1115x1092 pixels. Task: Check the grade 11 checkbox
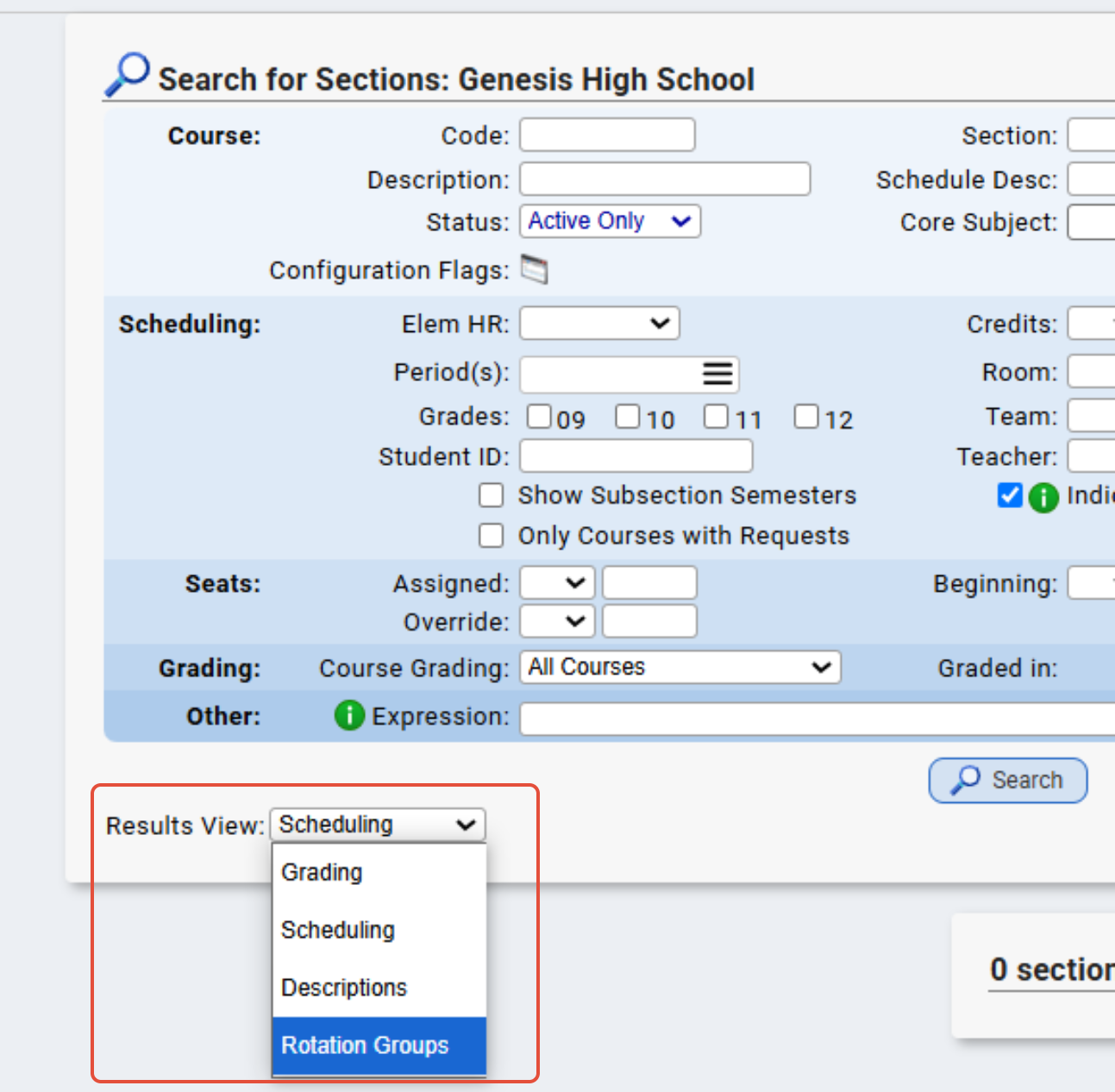(716, 417)
